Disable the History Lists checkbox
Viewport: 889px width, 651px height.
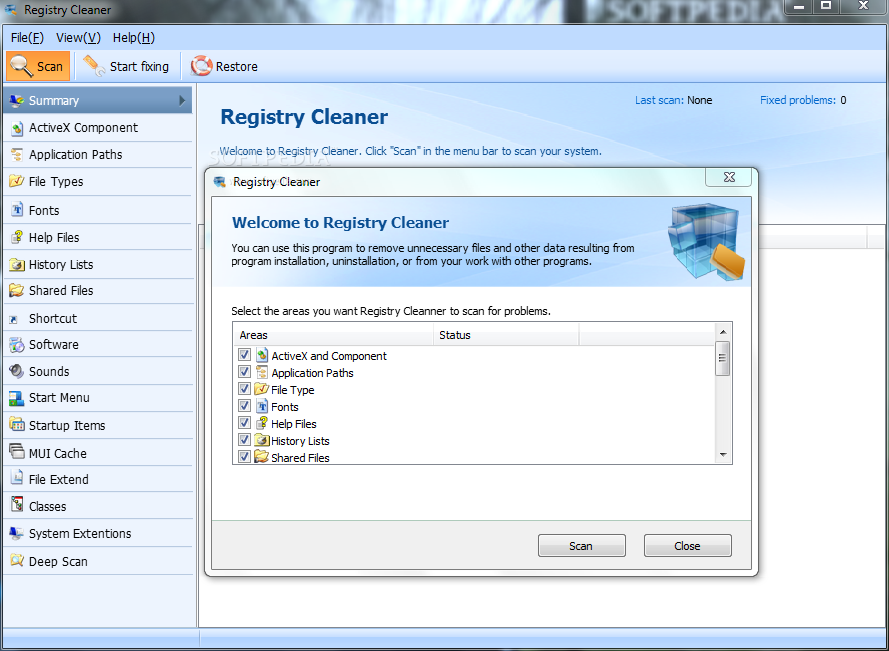[244, 440]
